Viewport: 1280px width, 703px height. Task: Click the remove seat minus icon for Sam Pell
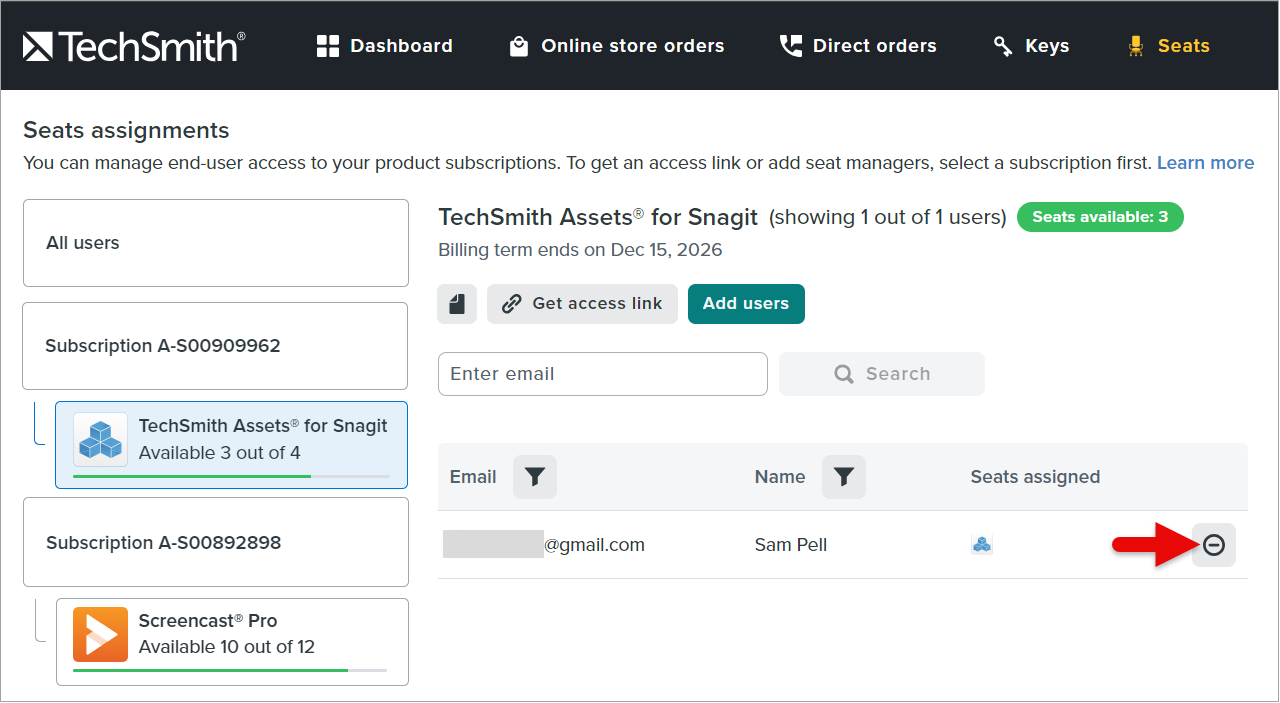1213,545
